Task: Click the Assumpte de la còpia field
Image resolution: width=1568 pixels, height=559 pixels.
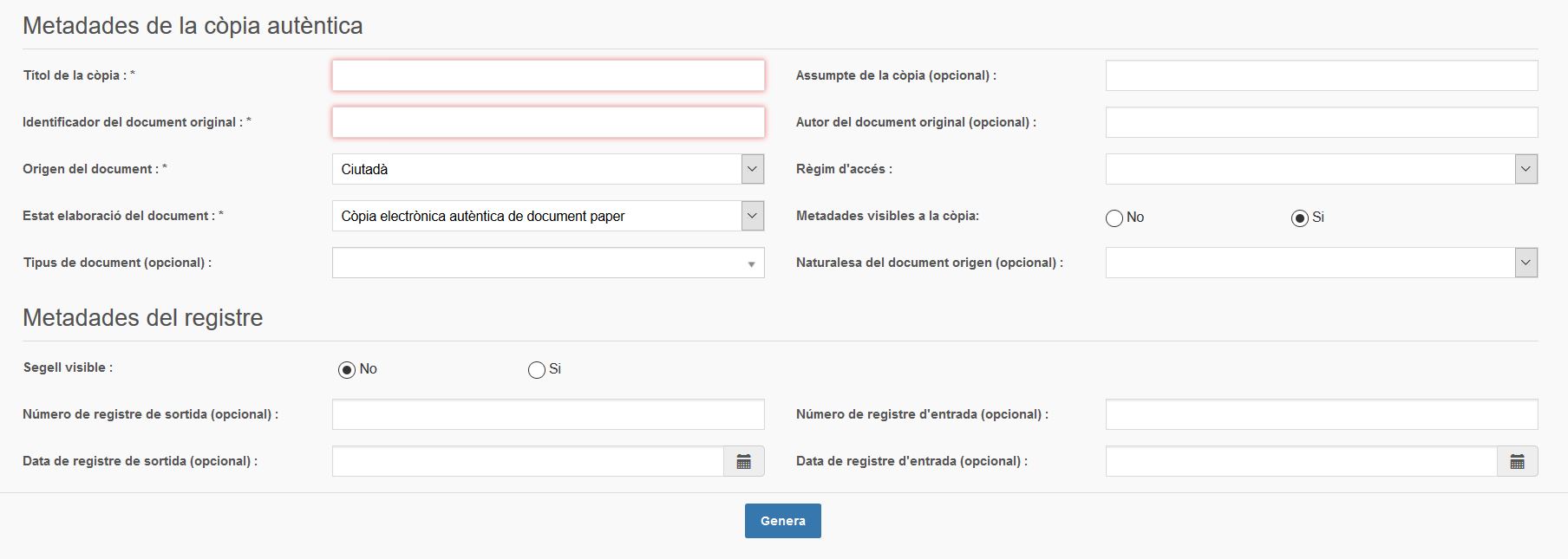Action: click(x=1321, y=75)
